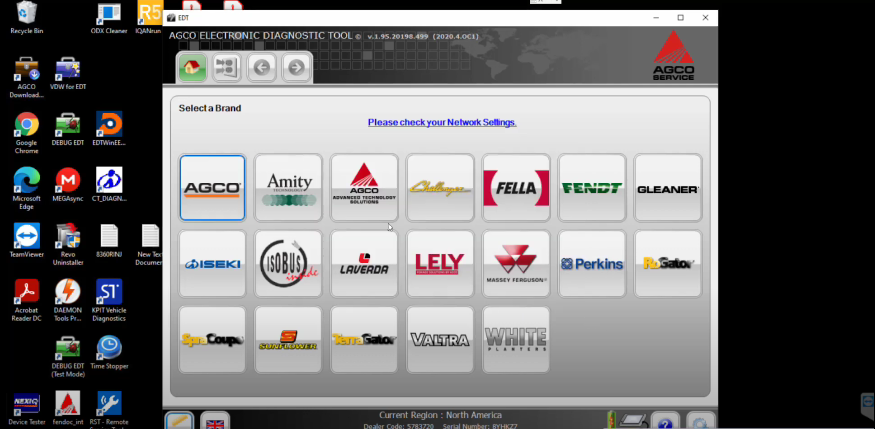Open the ISOBUS brand tile
The width and height of the screenshot is (875, 429).
click(x=288, y=264)
